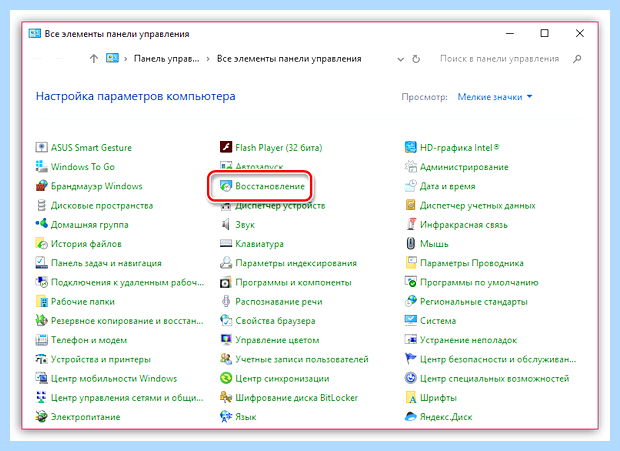Open the Устранение неполадок link
This screenshot has height=451, width=620.
coord(469,340)
